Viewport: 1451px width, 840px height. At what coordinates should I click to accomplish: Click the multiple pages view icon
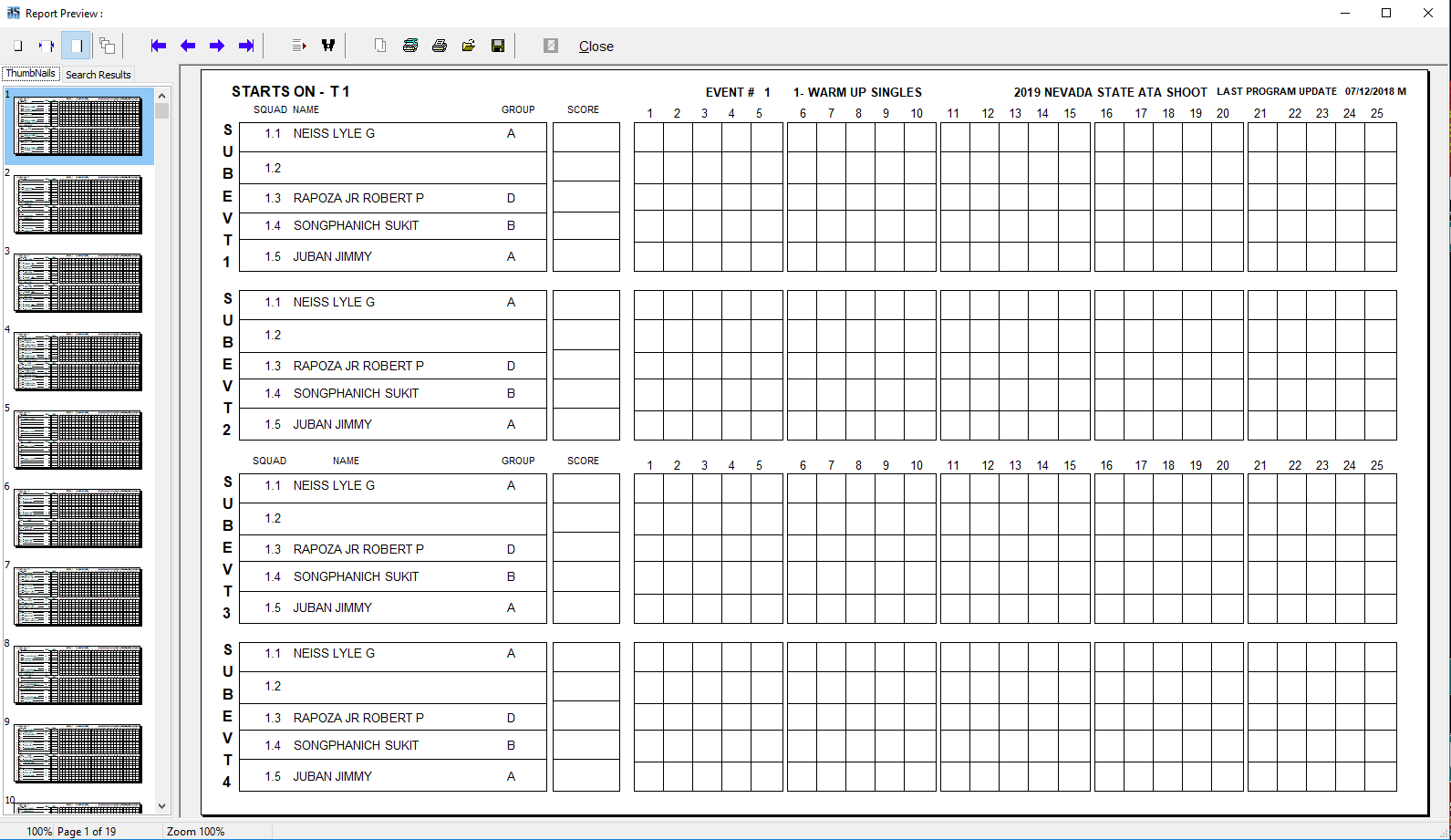pos(107,46)
